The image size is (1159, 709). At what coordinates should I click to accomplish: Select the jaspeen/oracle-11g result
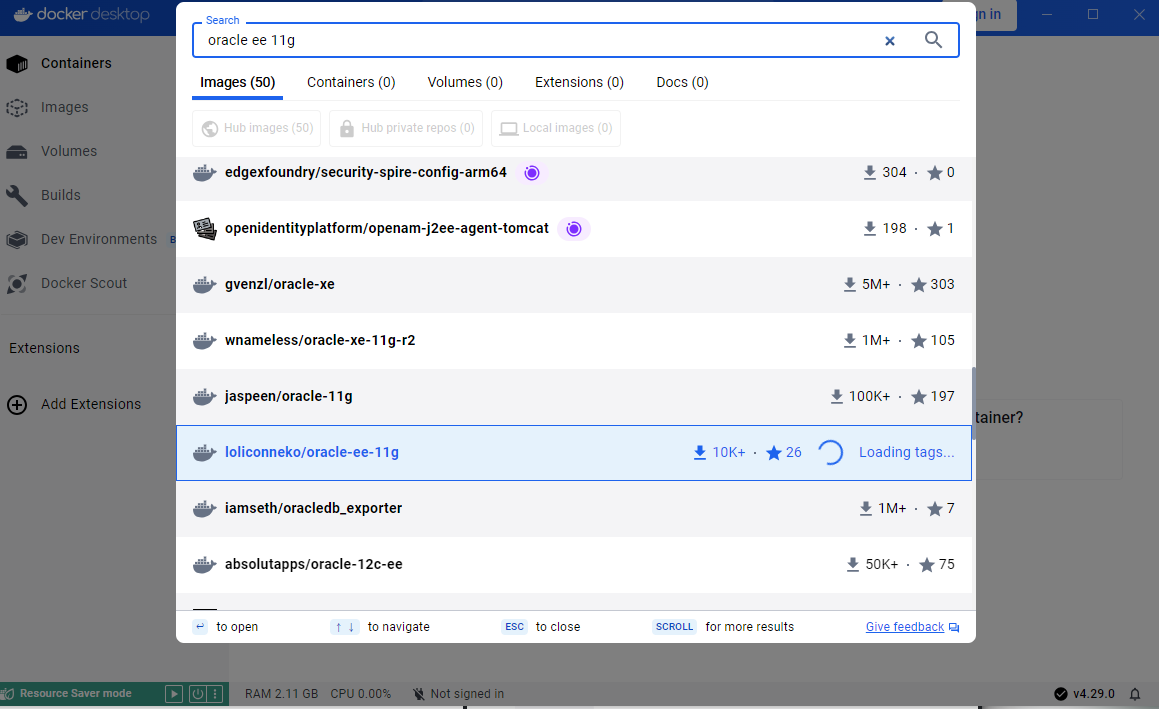point(574,397)
